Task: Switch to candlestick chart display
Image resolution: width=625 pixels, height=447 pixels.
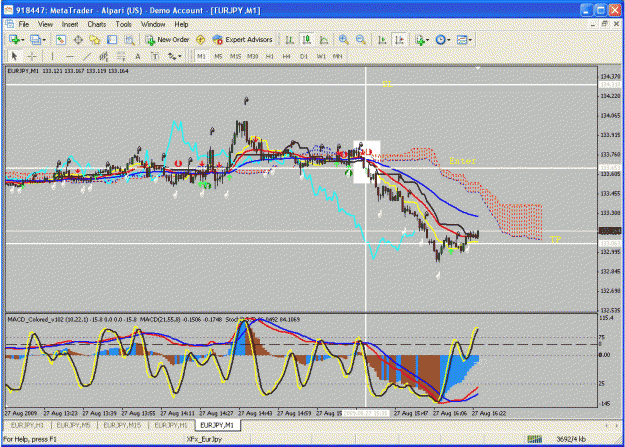Action: pos(307,39)
